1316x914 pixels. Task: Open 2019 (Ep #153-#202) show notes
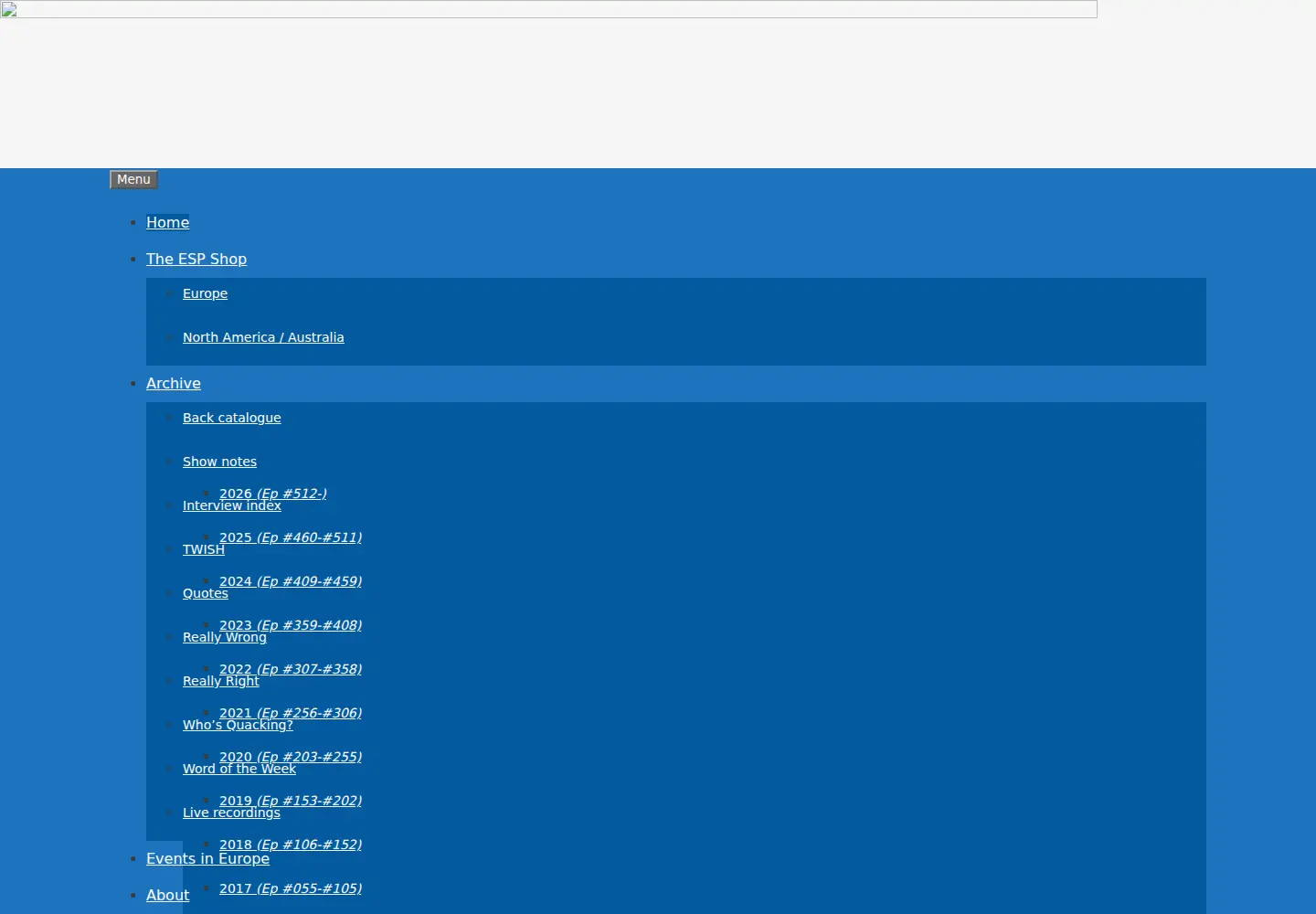[291, 801]
